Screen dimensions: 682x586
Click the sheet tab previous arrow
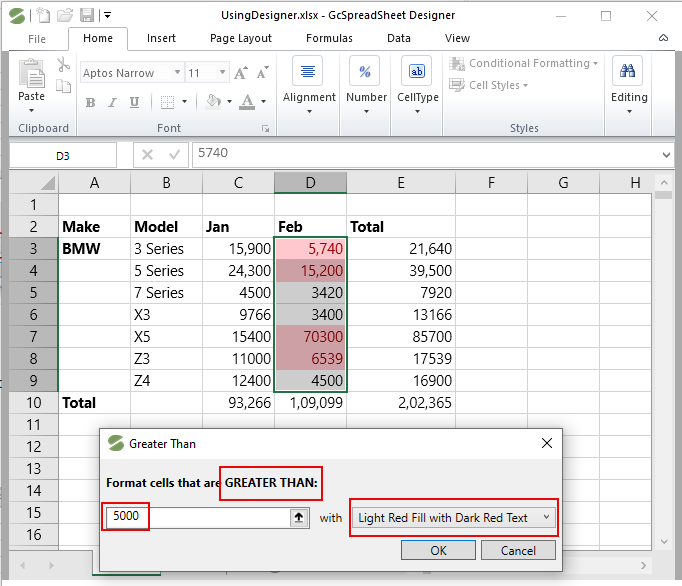(x=23, y=565)
